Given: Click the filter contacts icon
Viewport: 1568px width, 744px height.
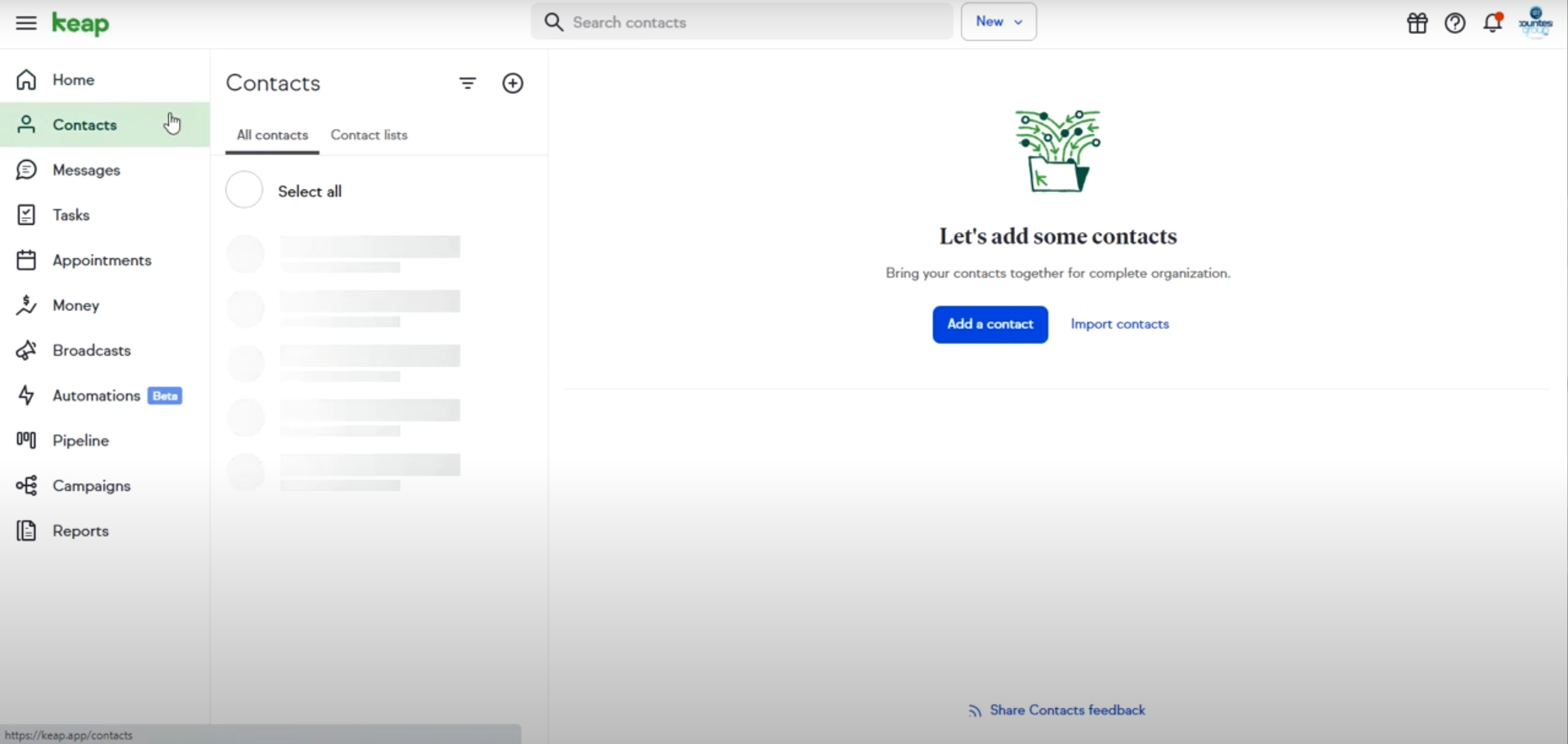Looking at the screenshot, I should 467,83.
